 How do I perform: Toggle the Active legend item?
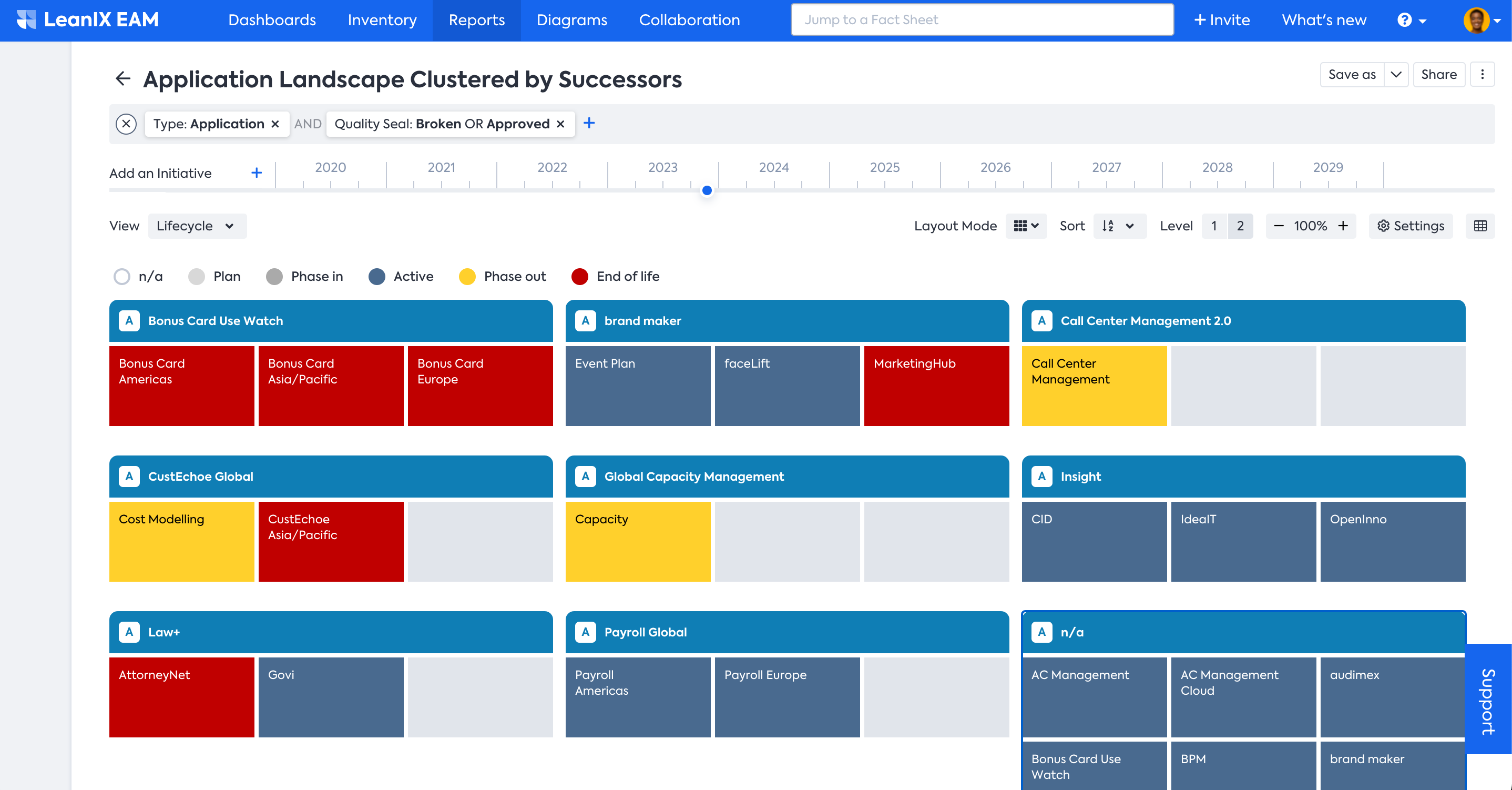(x=401, y=276)
